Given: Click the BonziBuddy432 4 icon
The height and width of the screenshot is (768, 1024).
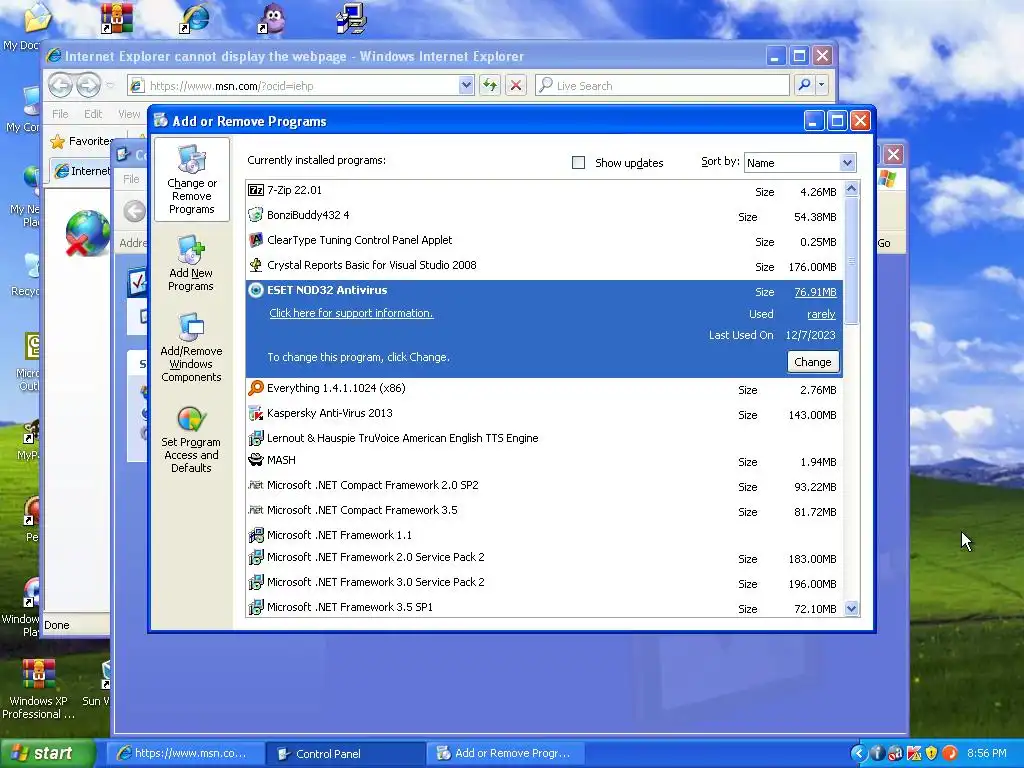Looking at the screenshot, I should tap(256, 215).
